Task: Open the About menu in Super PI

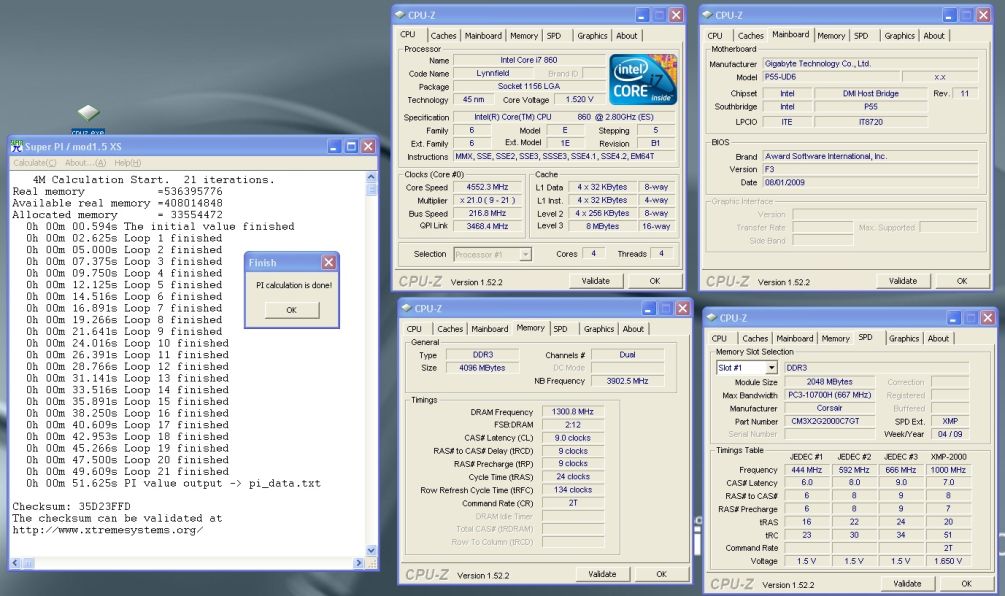Action: [x=85, y=163]
